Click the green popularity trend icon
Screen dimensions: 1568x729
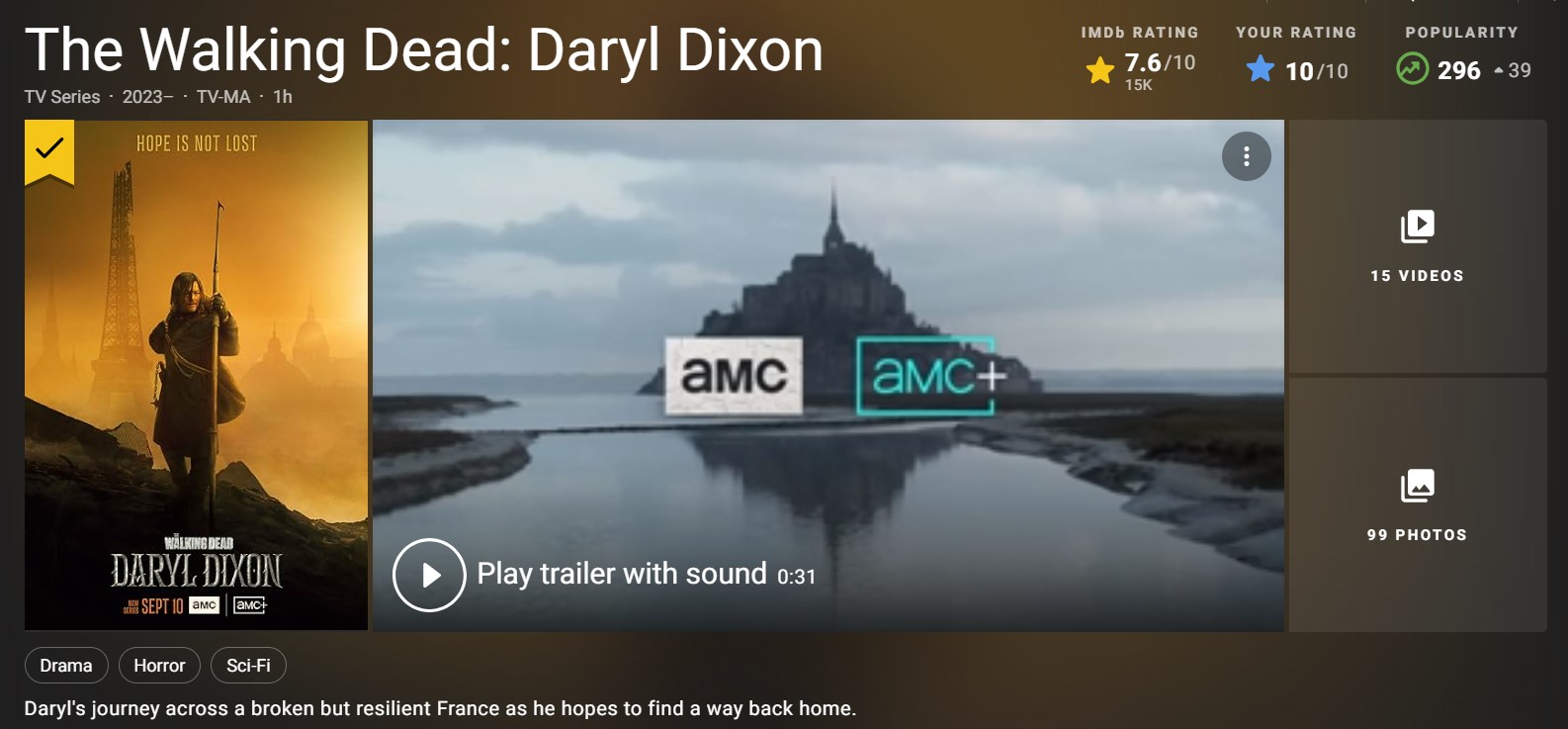coord(1412,69)
